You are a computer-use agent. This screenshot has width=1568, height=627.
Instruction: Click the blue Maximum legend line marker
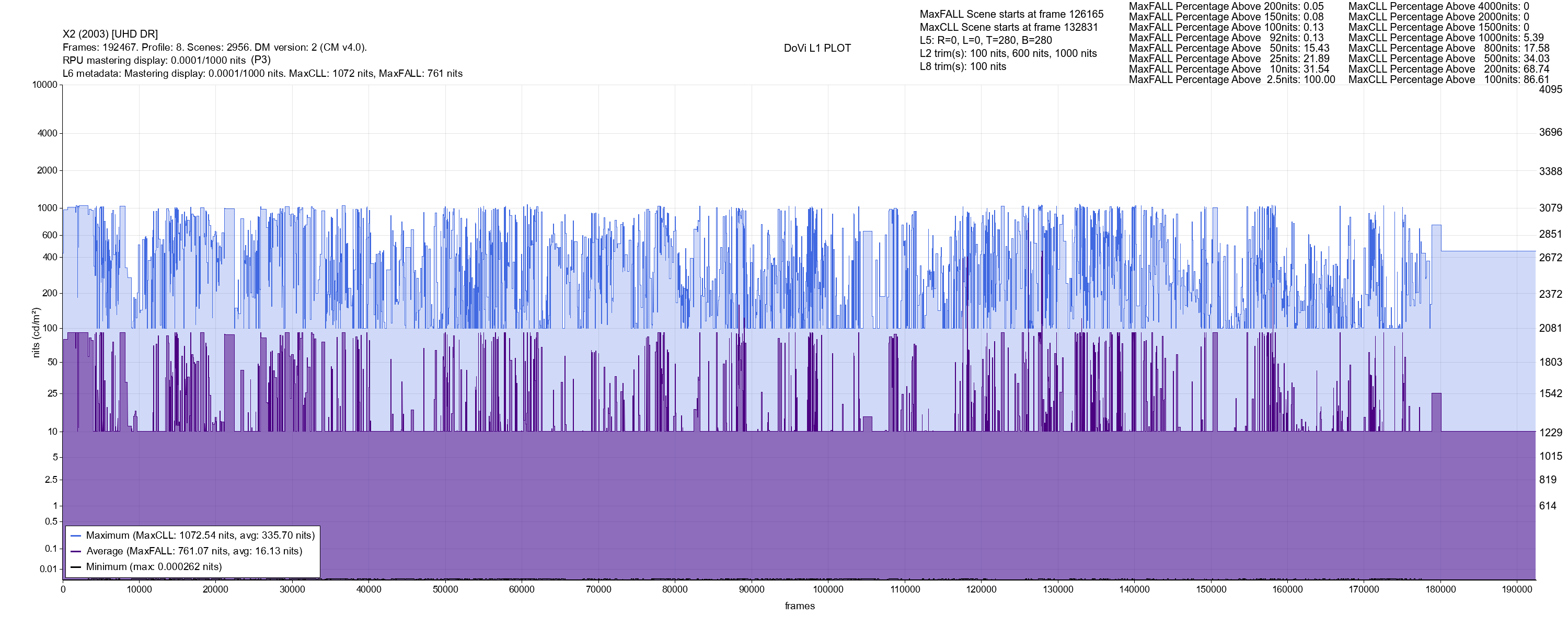(76, 536)
